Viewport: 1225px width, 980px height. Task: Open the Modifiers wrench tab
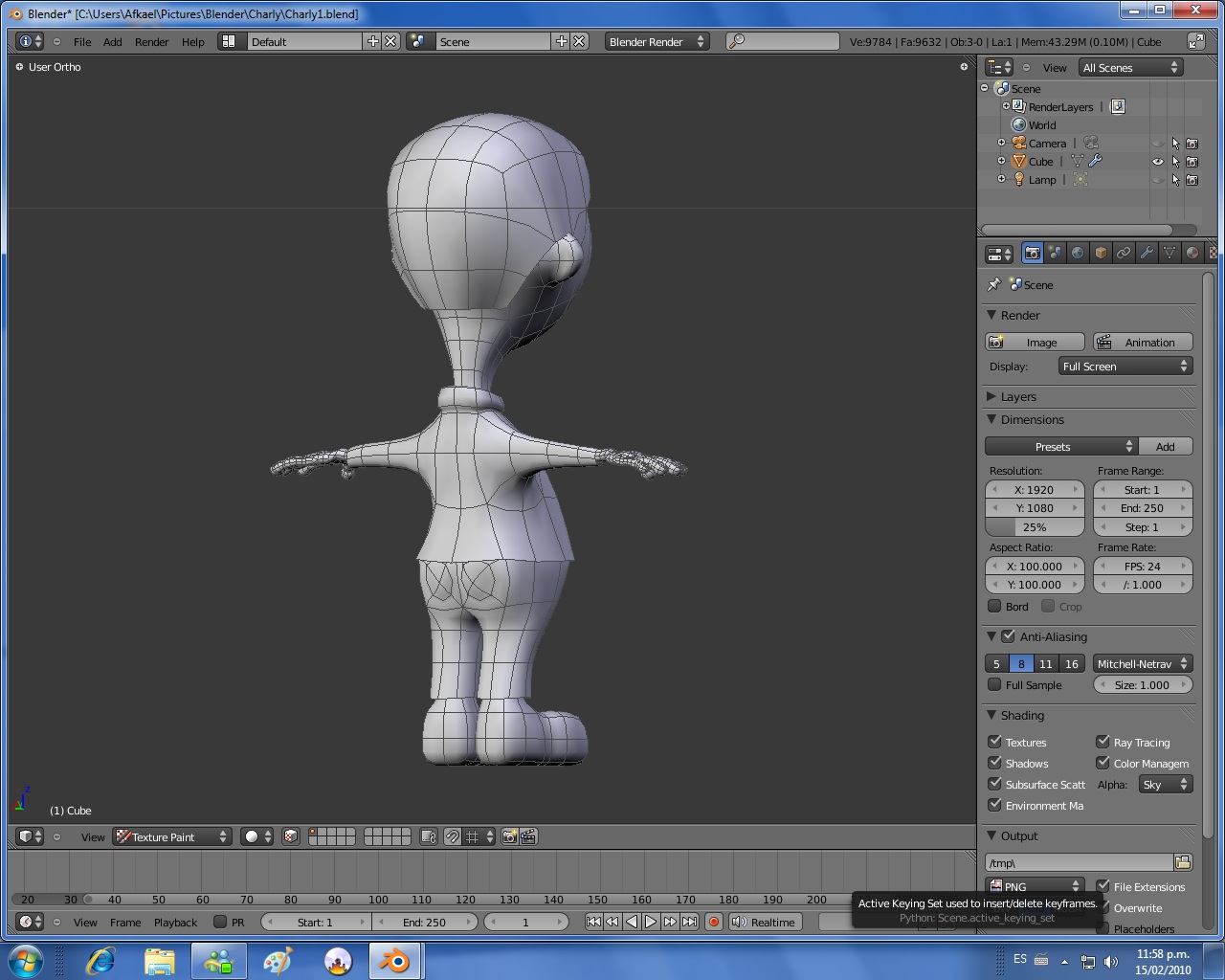1147,254
